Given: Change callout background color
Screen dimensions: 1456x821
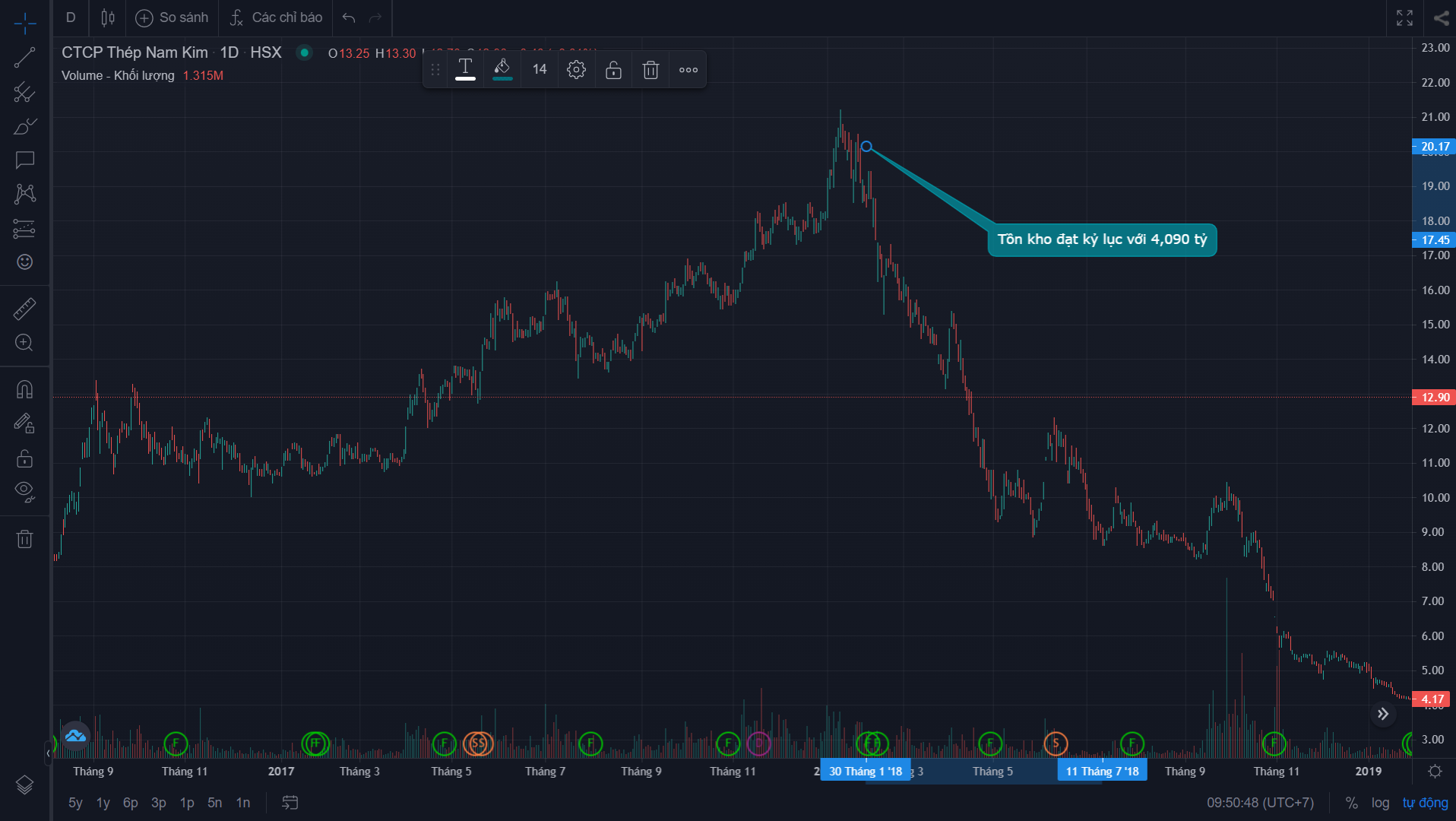Looking at the screenshot, I should pos(502,70).
